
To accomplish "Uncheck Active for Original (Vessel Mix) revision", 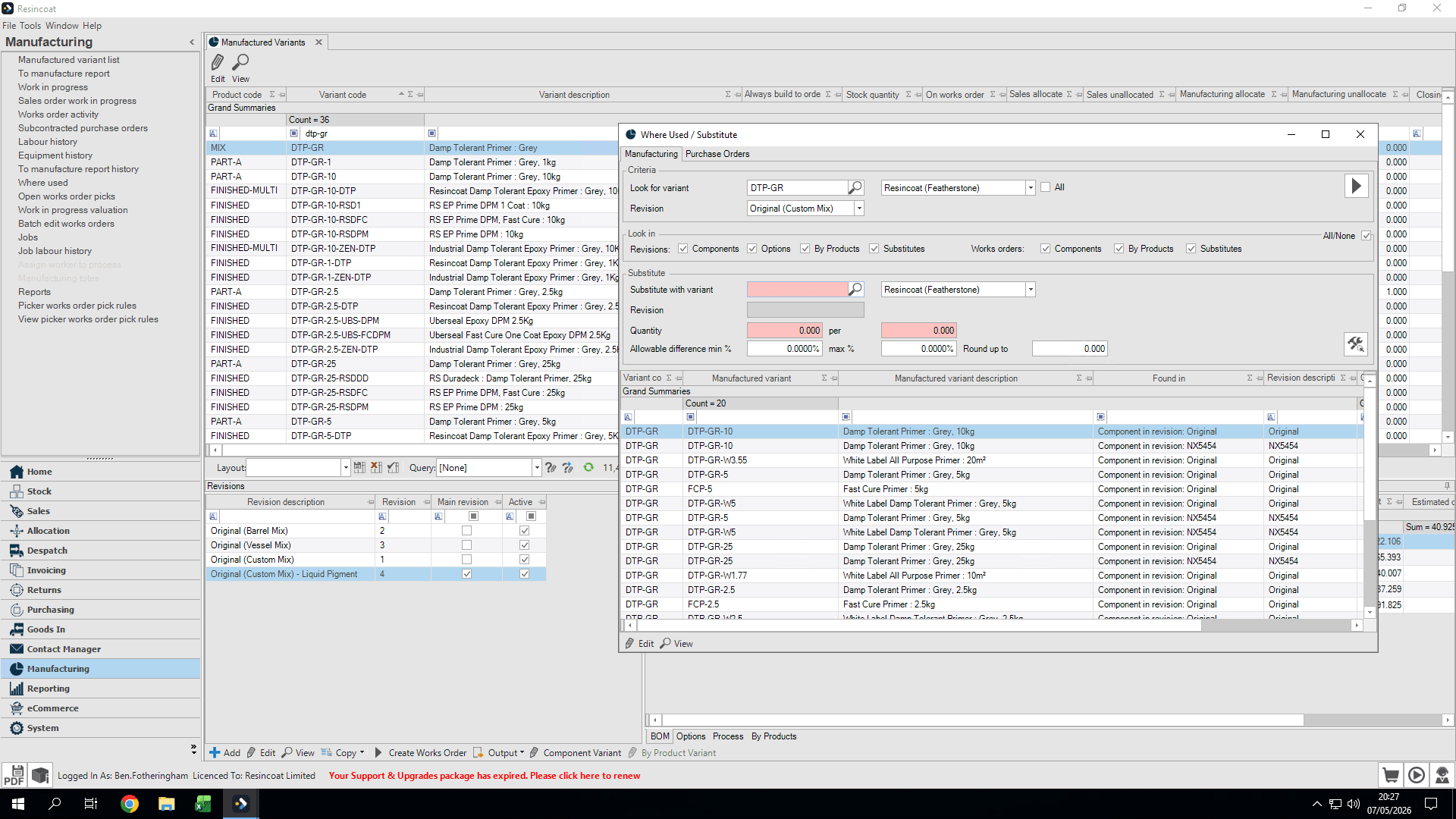I will point(525,545).
